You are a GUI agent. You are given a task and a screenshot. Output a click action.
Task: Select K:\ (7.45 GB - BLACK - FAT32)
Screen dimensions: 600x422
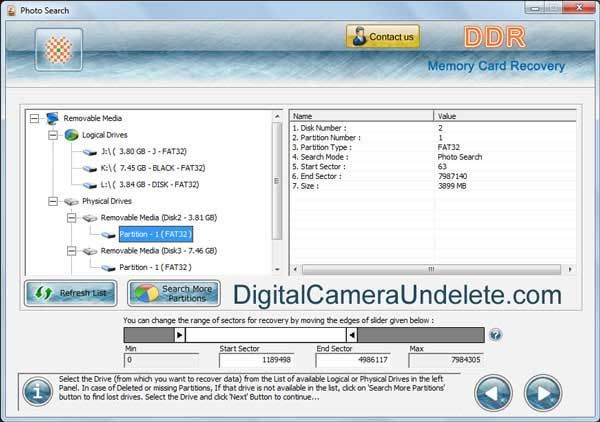click(x=153, y=168)
